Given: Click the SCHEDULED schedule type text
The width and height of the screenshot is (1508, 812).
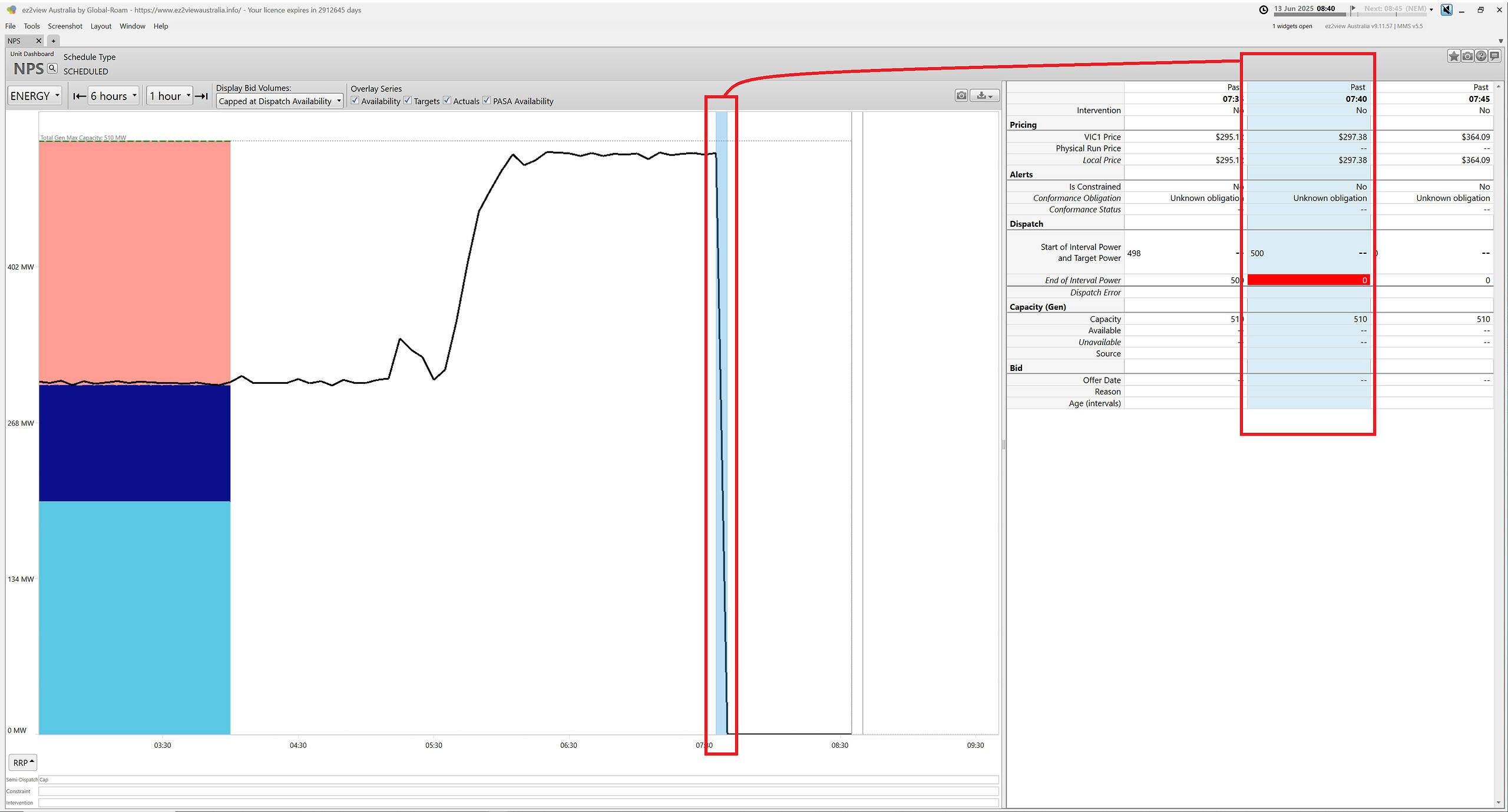Looking at the screenshot, I should tap(86, 71).
